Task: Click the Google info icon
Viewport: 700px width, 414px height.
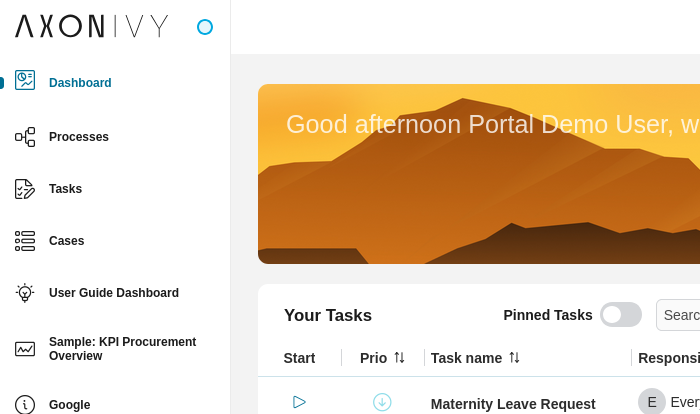Action: click(x=25, y=404)
